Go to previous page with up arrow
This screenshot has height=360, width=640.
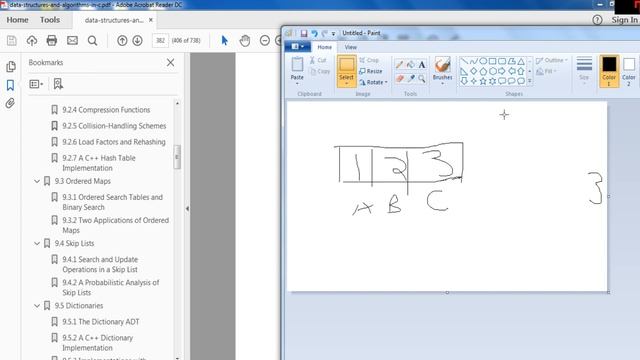point(122,40)
